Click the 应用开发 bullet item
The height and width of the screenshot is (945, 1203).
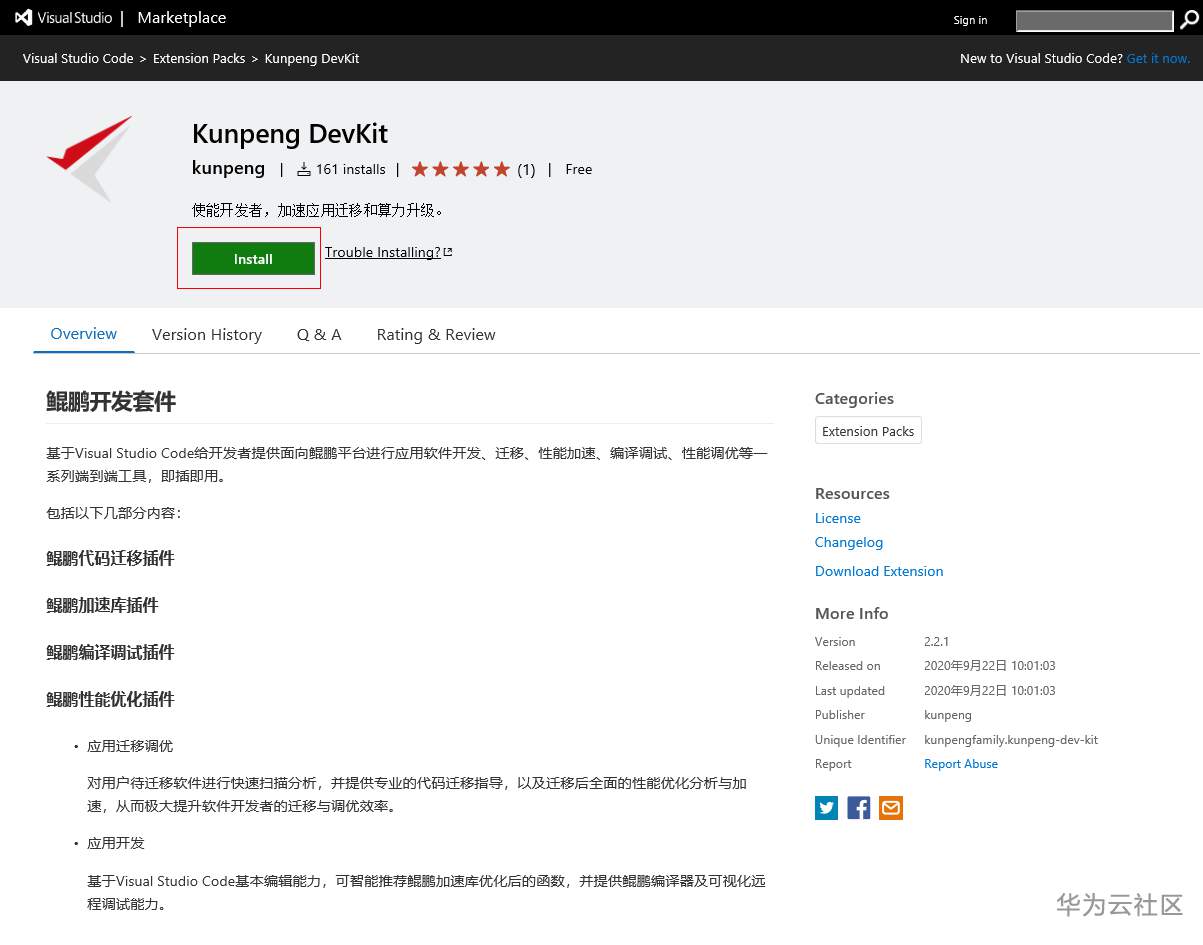(116, 843)
